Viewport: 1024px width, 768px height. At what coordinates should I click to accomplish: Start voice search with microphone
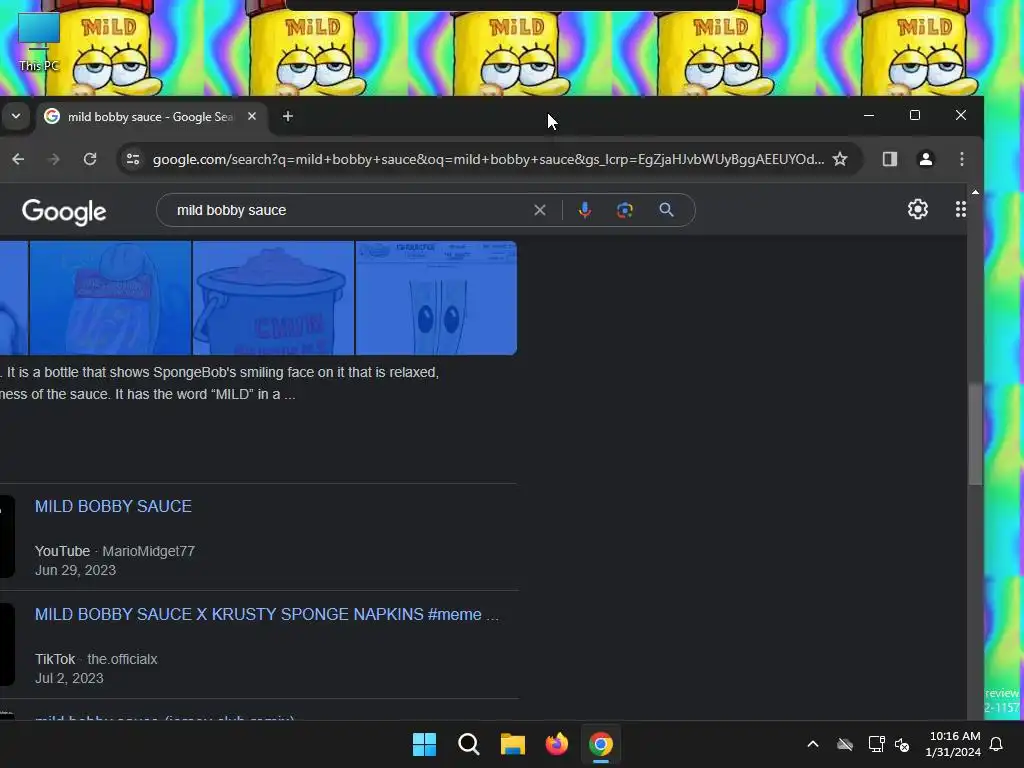584,210
